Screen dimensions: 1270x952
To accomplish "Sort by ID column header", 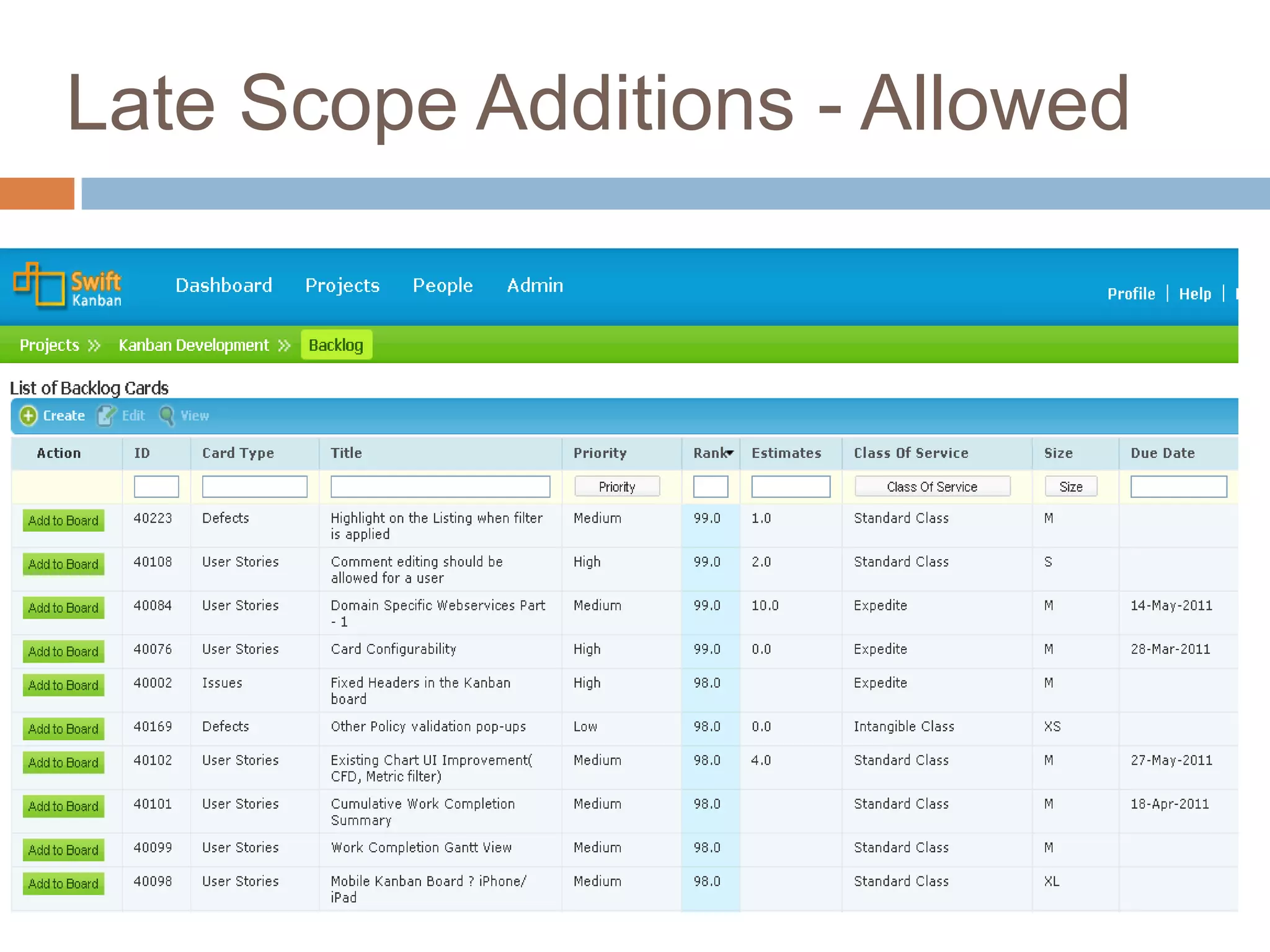I will pos(142,453).
